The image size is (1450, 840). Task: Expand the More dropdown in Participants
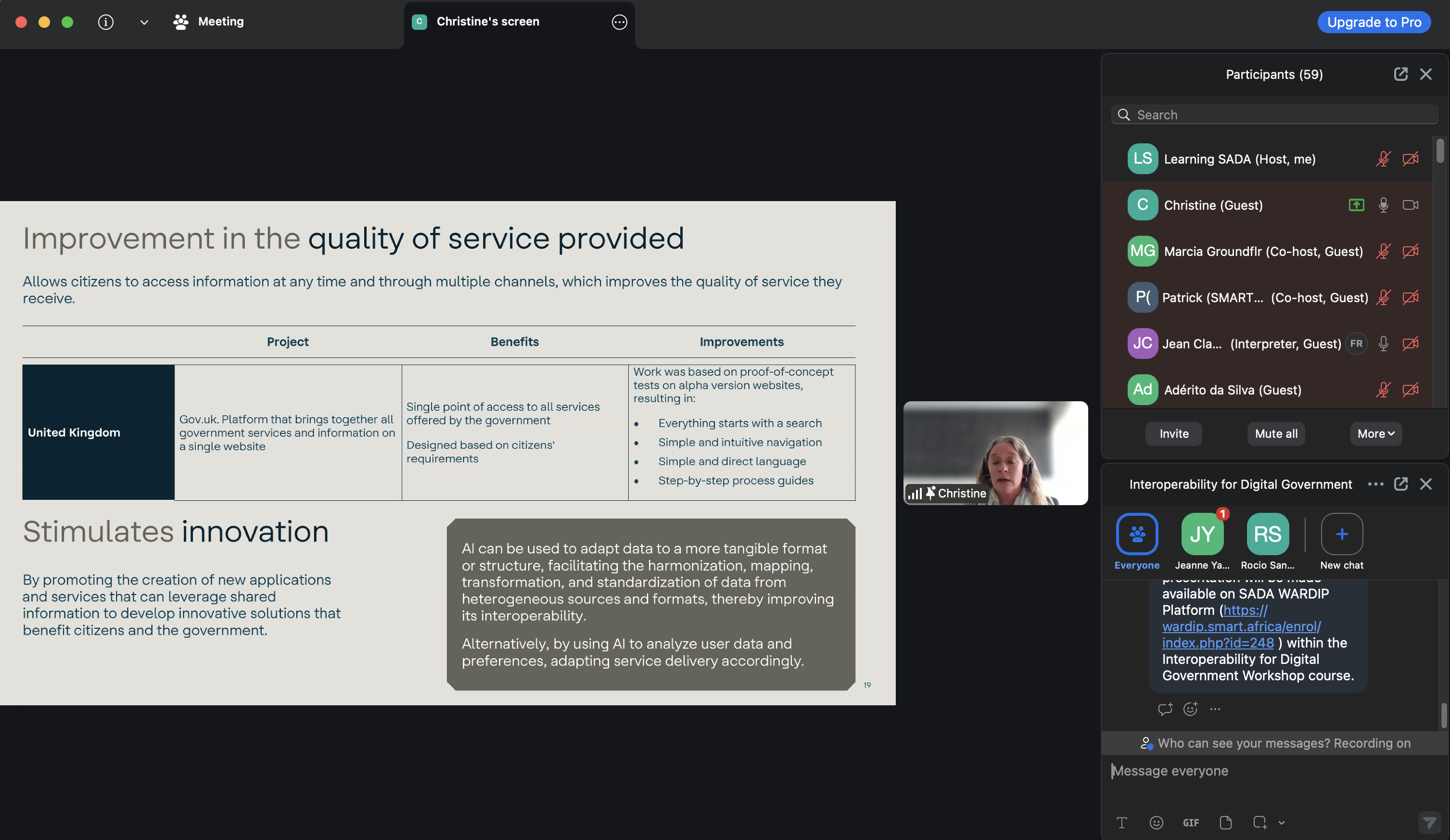[1376, 434]
